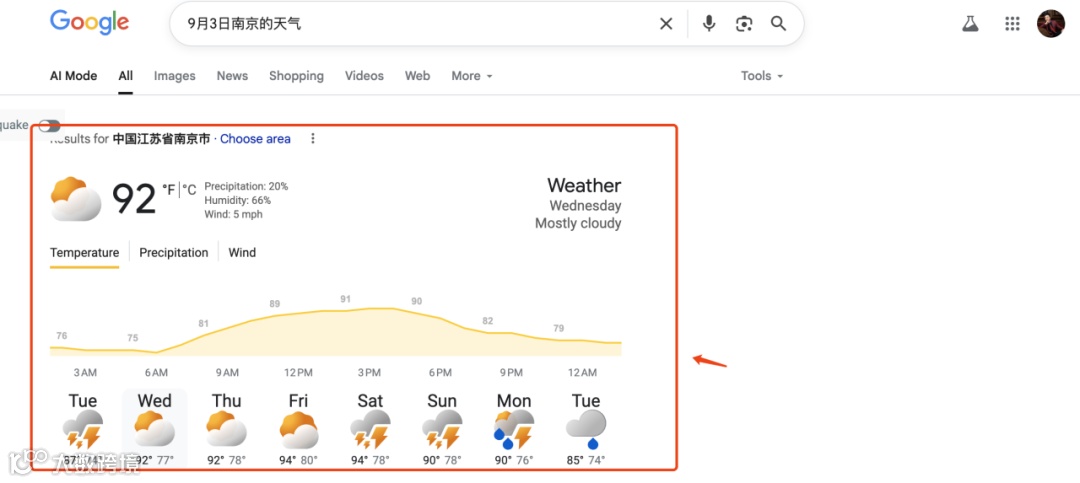The width and height of the screenshot is (1080, 483).
Task: Clear the search box with X icon
Action: (666, 24)
